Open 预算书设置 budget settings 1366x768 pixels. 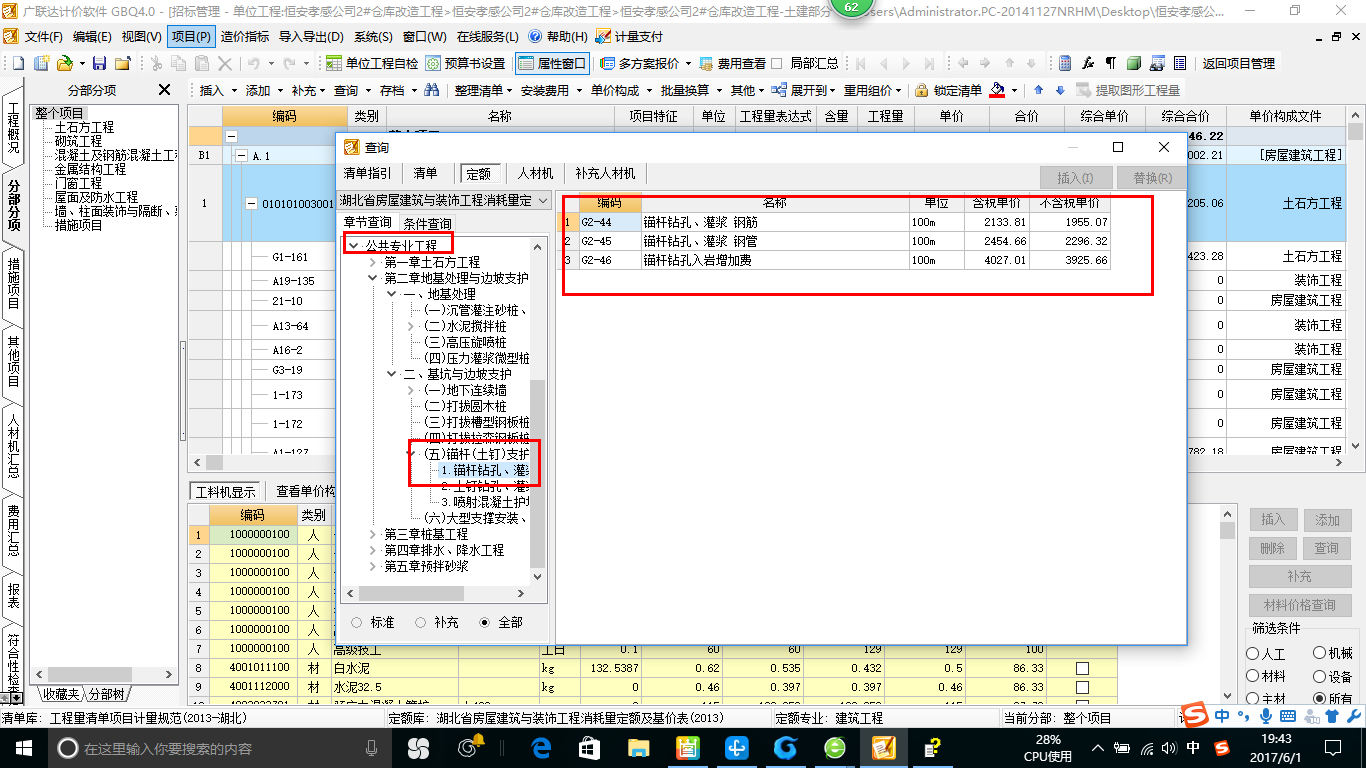467,63
